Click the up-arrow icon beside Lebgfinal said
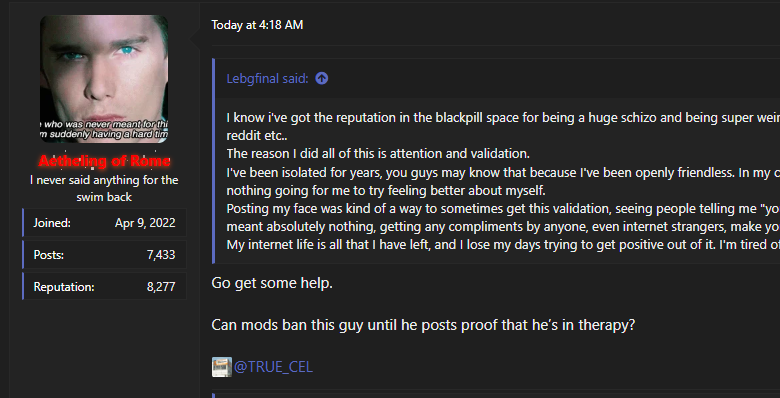The width and height of the screenshot is (780, 398). point(322,79)
